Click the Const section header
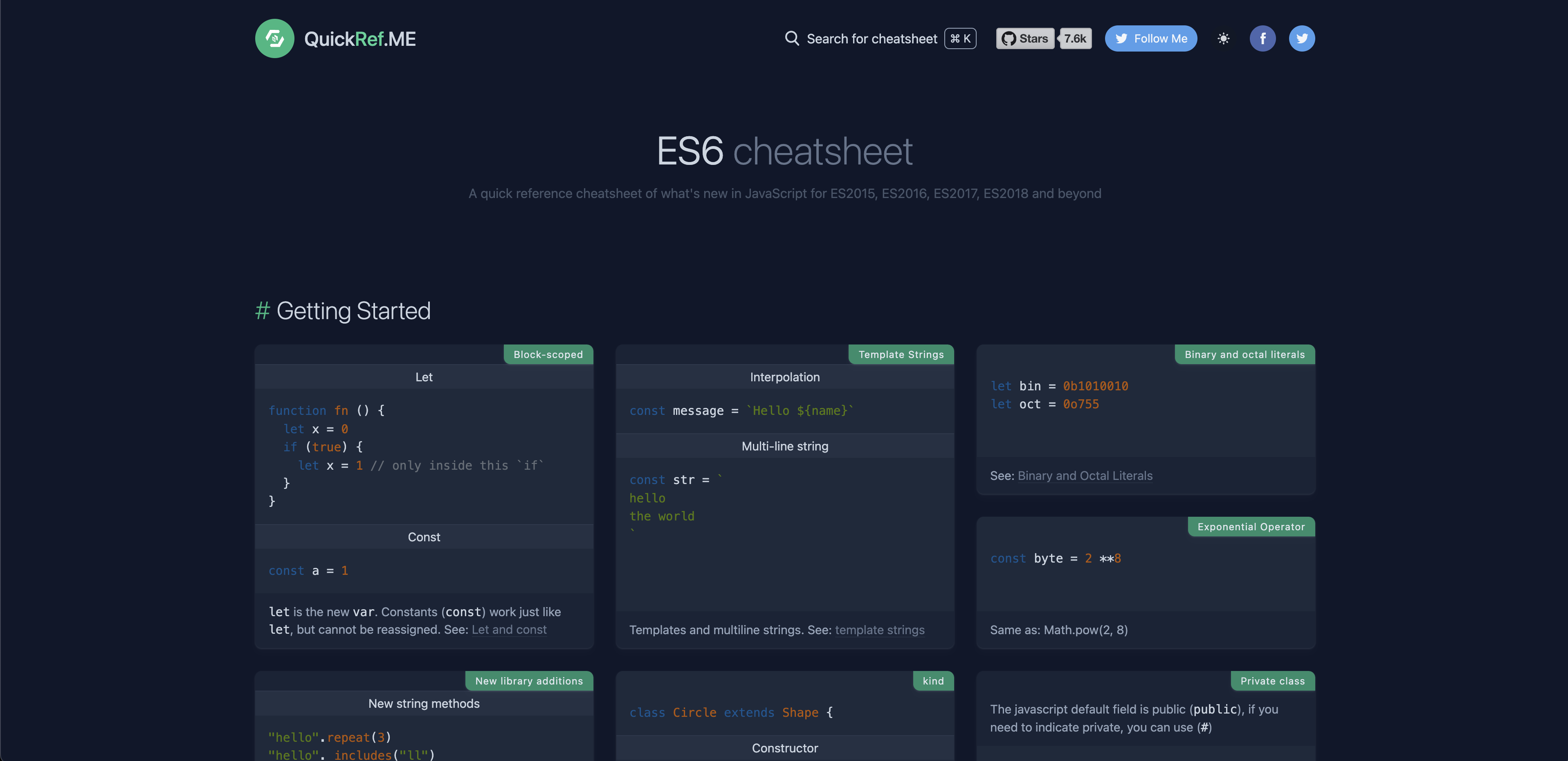Viewport: 1568px width, 761px height. (x=424, y=537)
